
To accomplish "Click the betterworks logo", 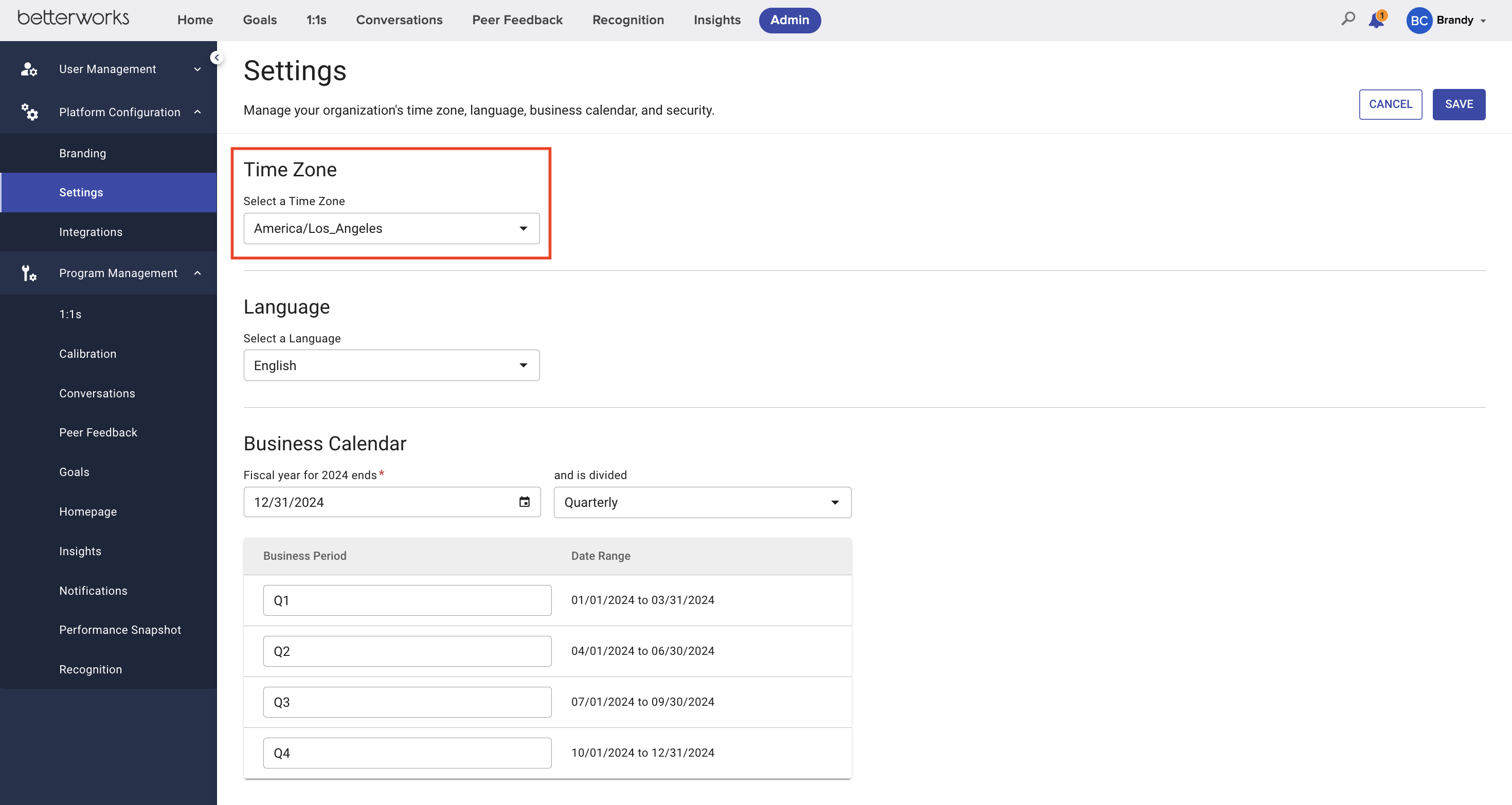I will [74, 18].
